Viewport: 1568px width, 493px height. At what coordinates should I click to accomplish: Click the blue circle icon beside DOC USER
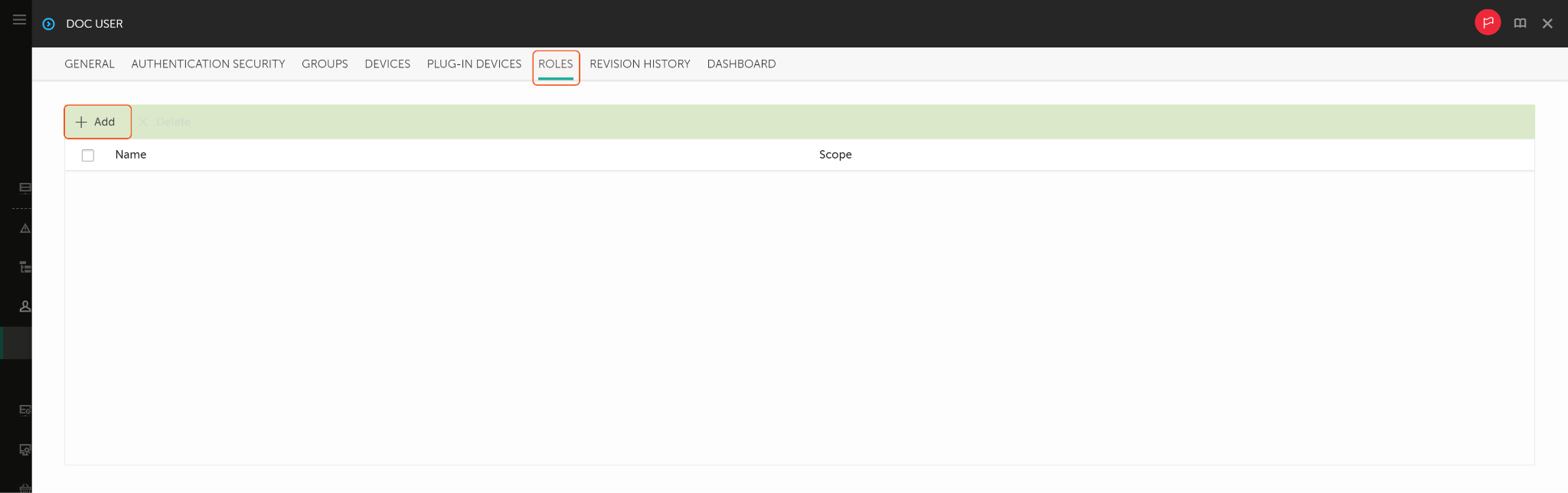[48, 24]
